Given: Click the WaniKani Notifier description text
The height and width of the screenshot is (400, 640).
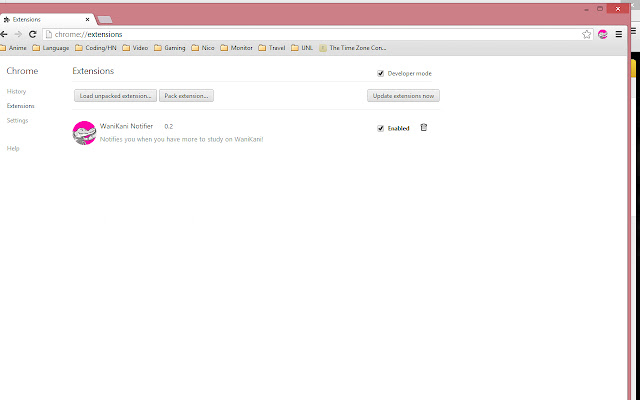Looking at the screenshot, I should click(x=182, y=139).
